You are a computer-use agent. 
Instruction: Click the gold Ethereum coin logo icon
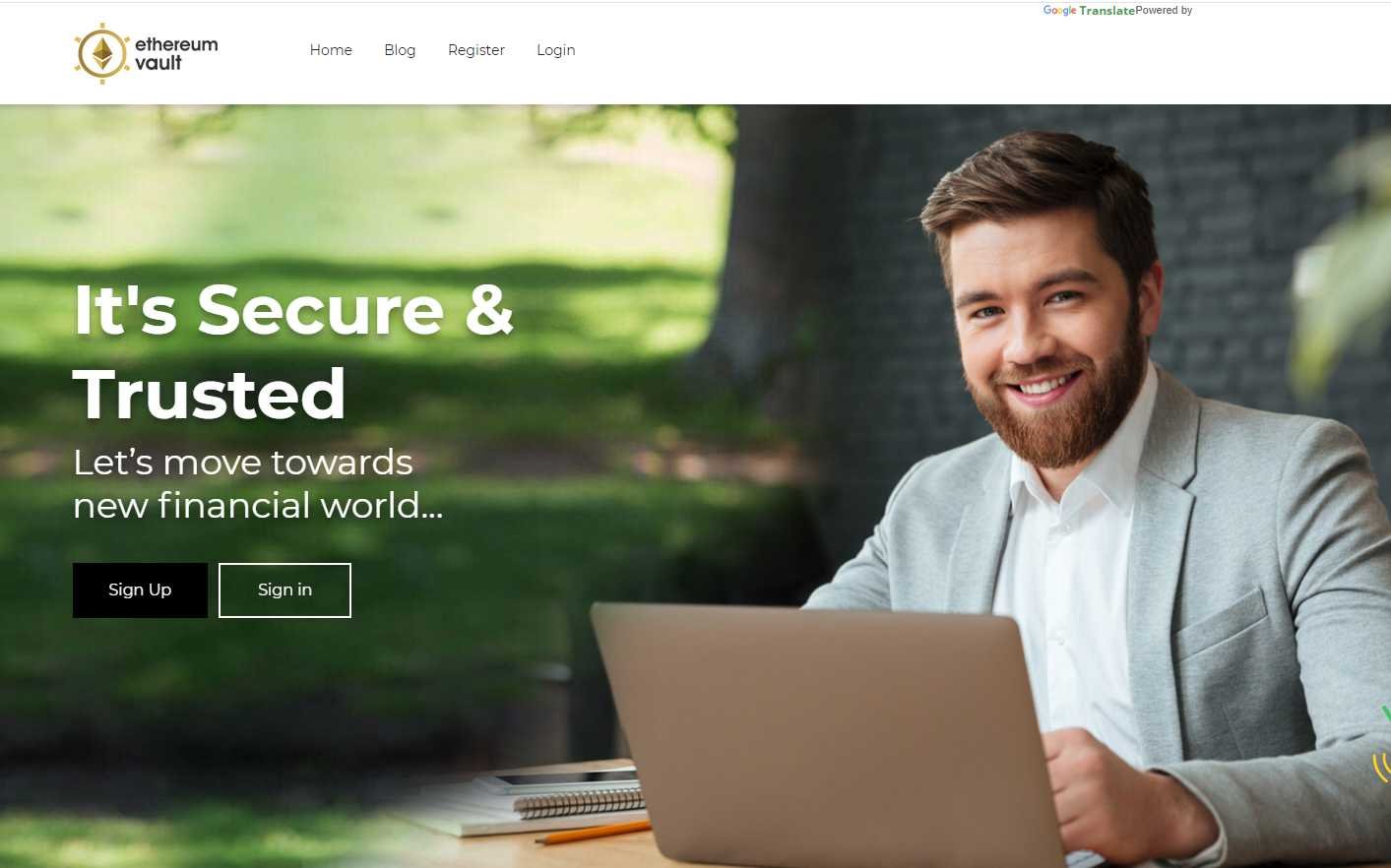pos(102,53)
